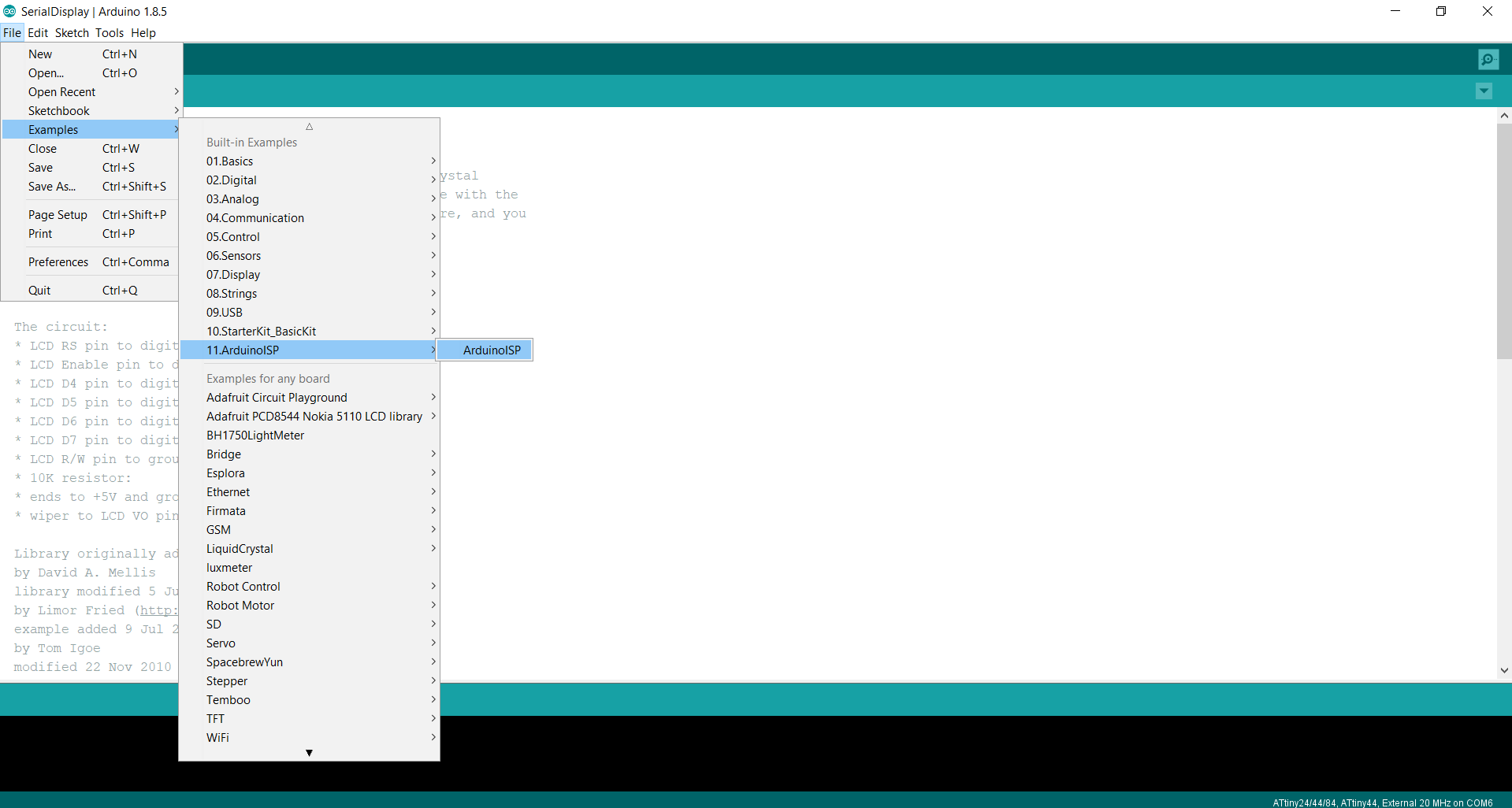The width and height of the screenshot is (1512, 808).
Task: Click the Arduino logo in title bar
Action: click(9, 11)
